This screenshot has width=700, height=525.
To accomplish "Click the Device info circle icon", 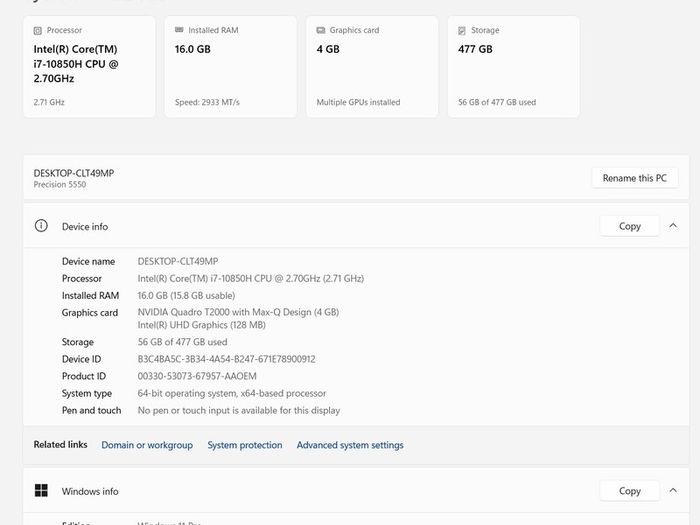I will click(x=41, y=226).
